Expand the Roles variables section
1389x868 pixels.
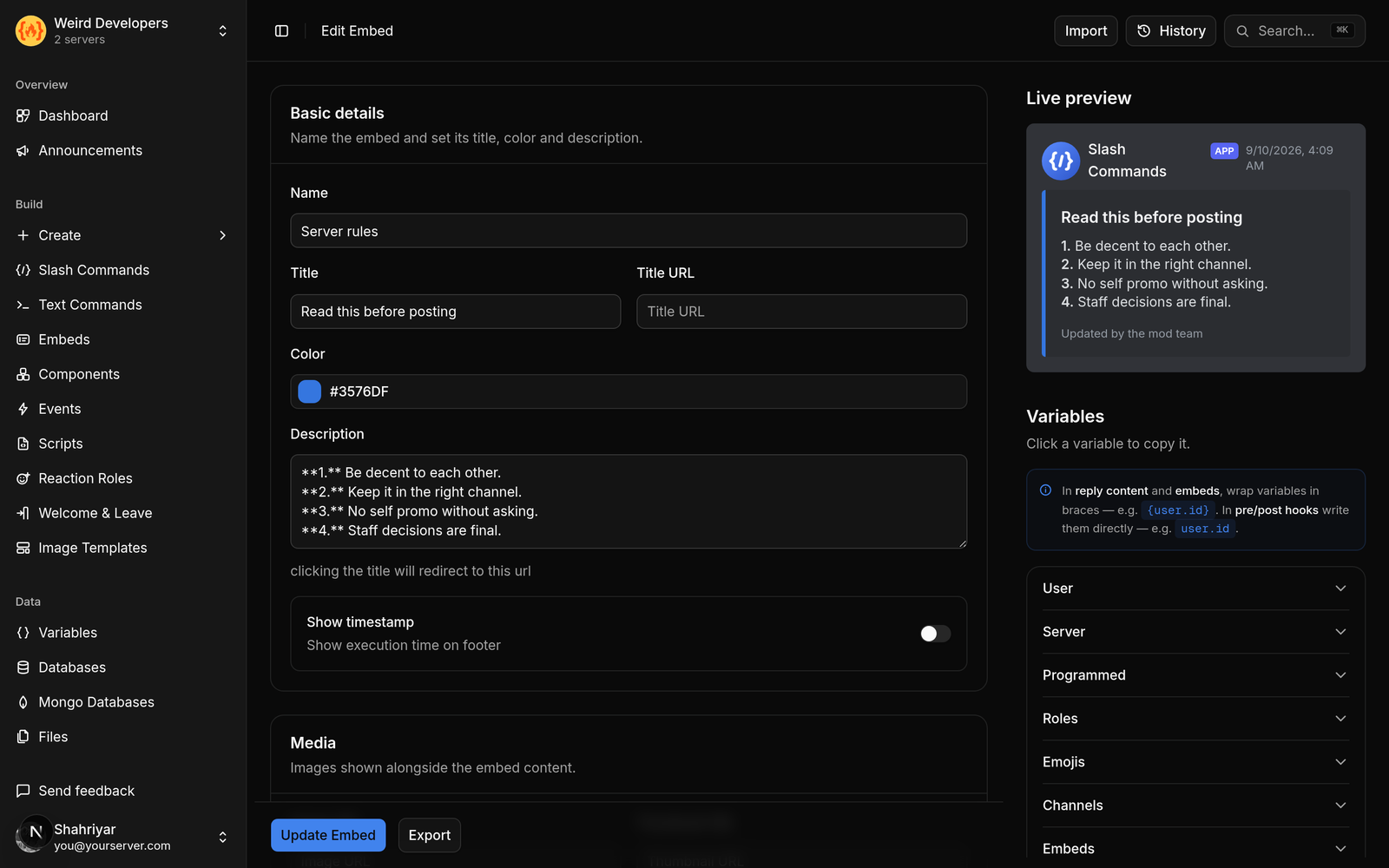(1195, 719)
